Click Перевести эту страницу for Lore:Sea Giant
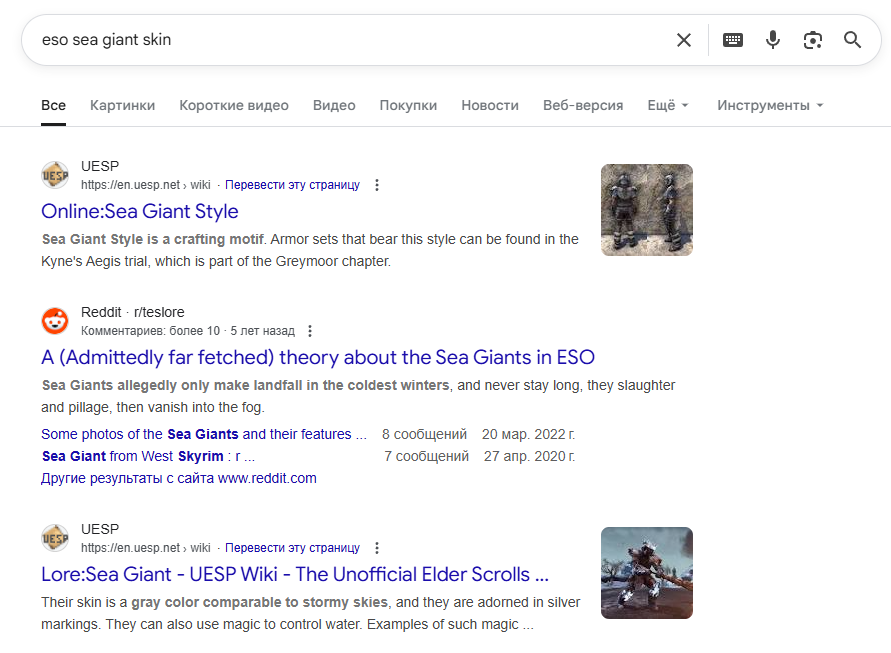The image size is (891, 653). click(x=292, y=548)
